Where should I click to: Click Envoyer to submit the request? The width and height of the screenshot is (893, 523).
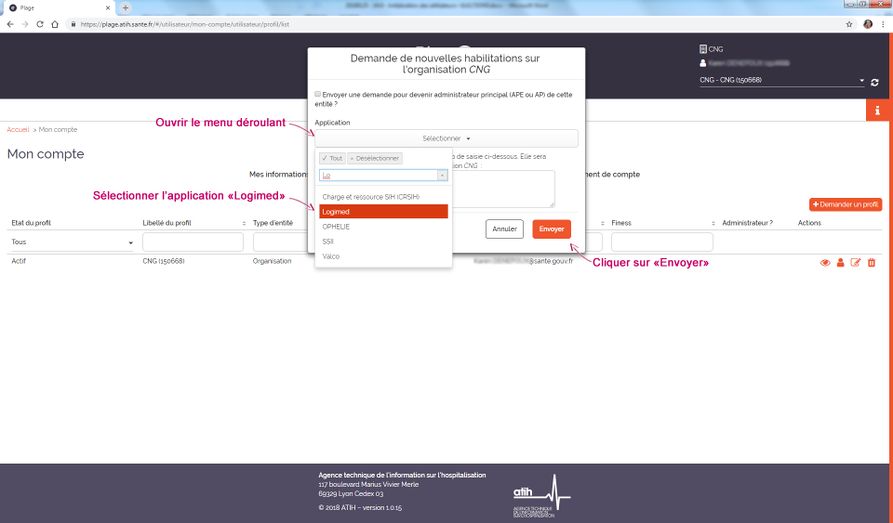[551, 229]
